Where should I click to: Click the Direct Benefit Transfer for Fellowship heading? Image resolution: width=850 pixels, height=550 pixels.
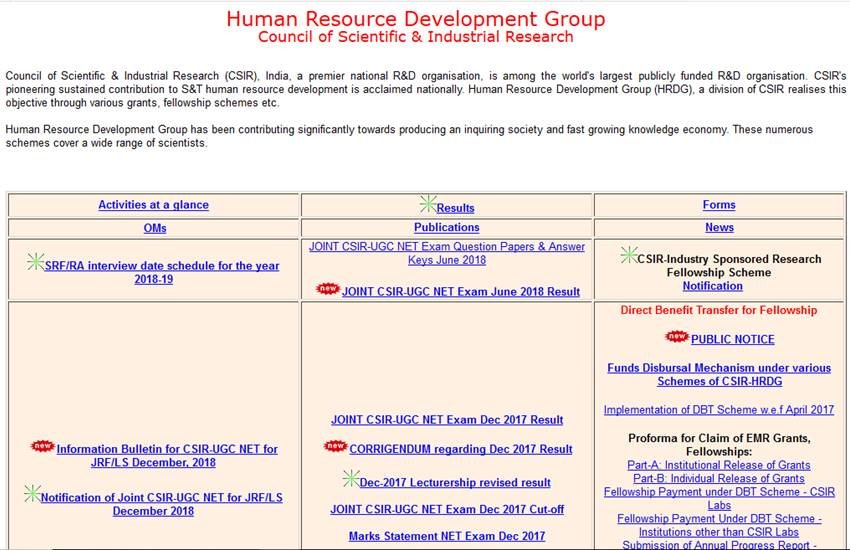pyautogui.click(x=719, y=310)
